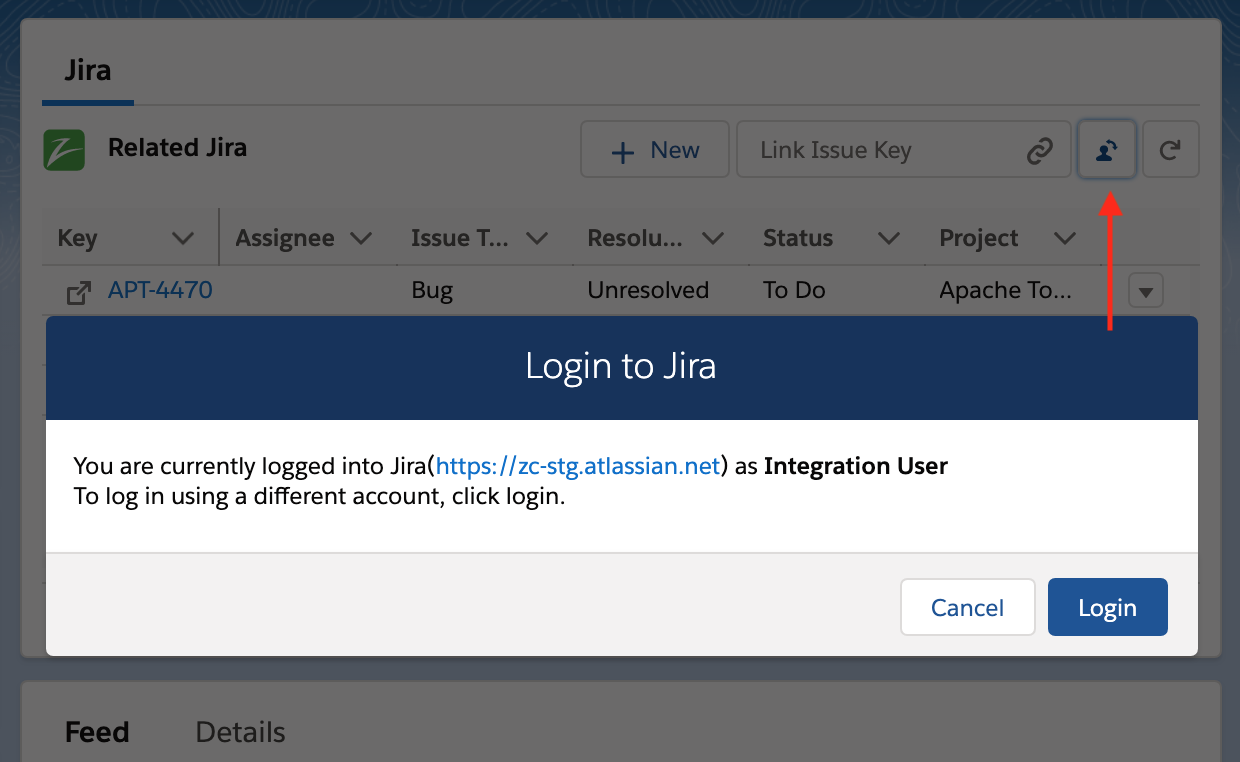Select the Feed tab
The height and width of the screenshot is (762, 1240).
click(96, 732)
